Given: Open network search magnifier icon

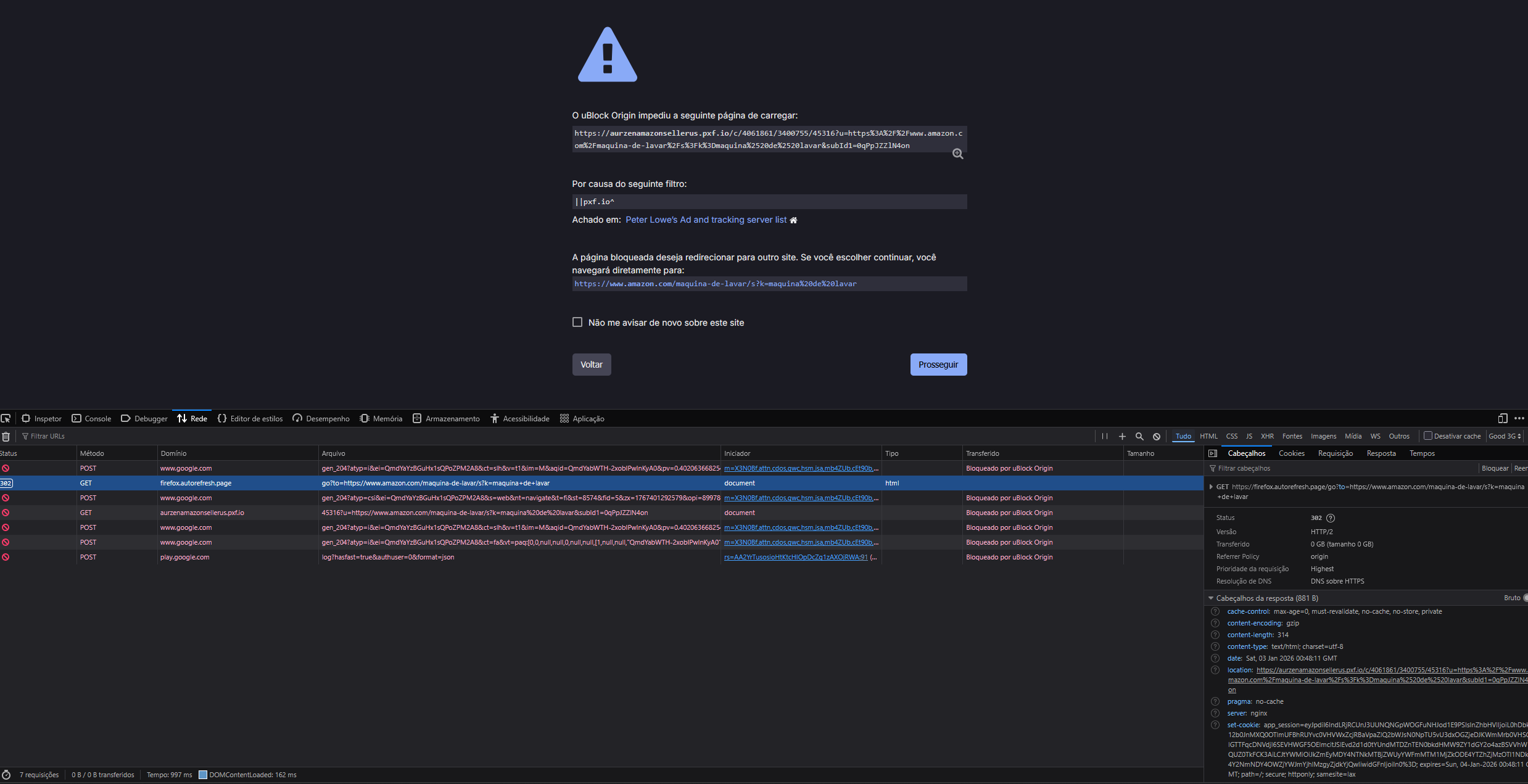Looking at the screenshot, I should tap(1139, 436).
